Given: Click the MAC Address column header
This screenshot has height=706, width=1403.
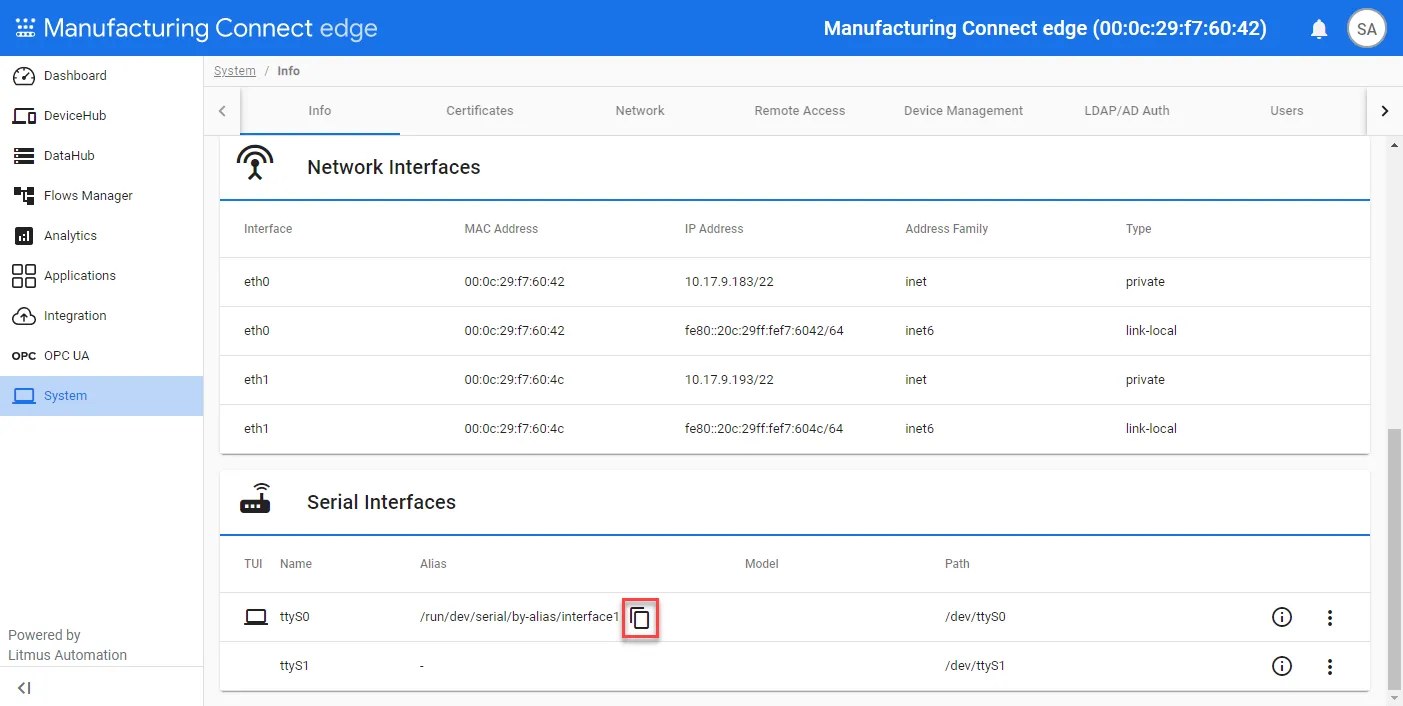Looking at the screenshot, I should tap(501, 229).
